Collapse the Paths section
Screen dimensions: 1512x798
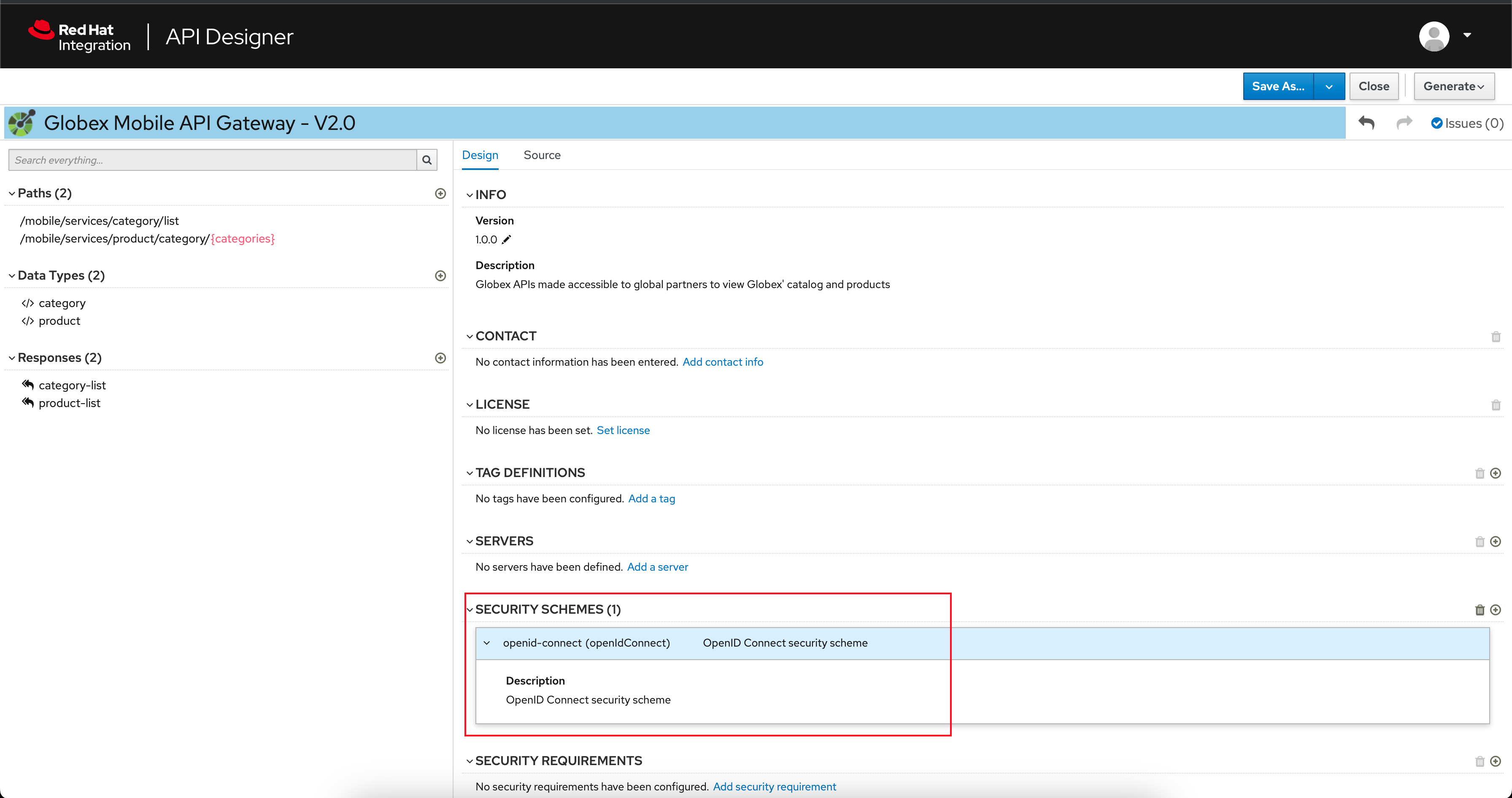(12, 193)
